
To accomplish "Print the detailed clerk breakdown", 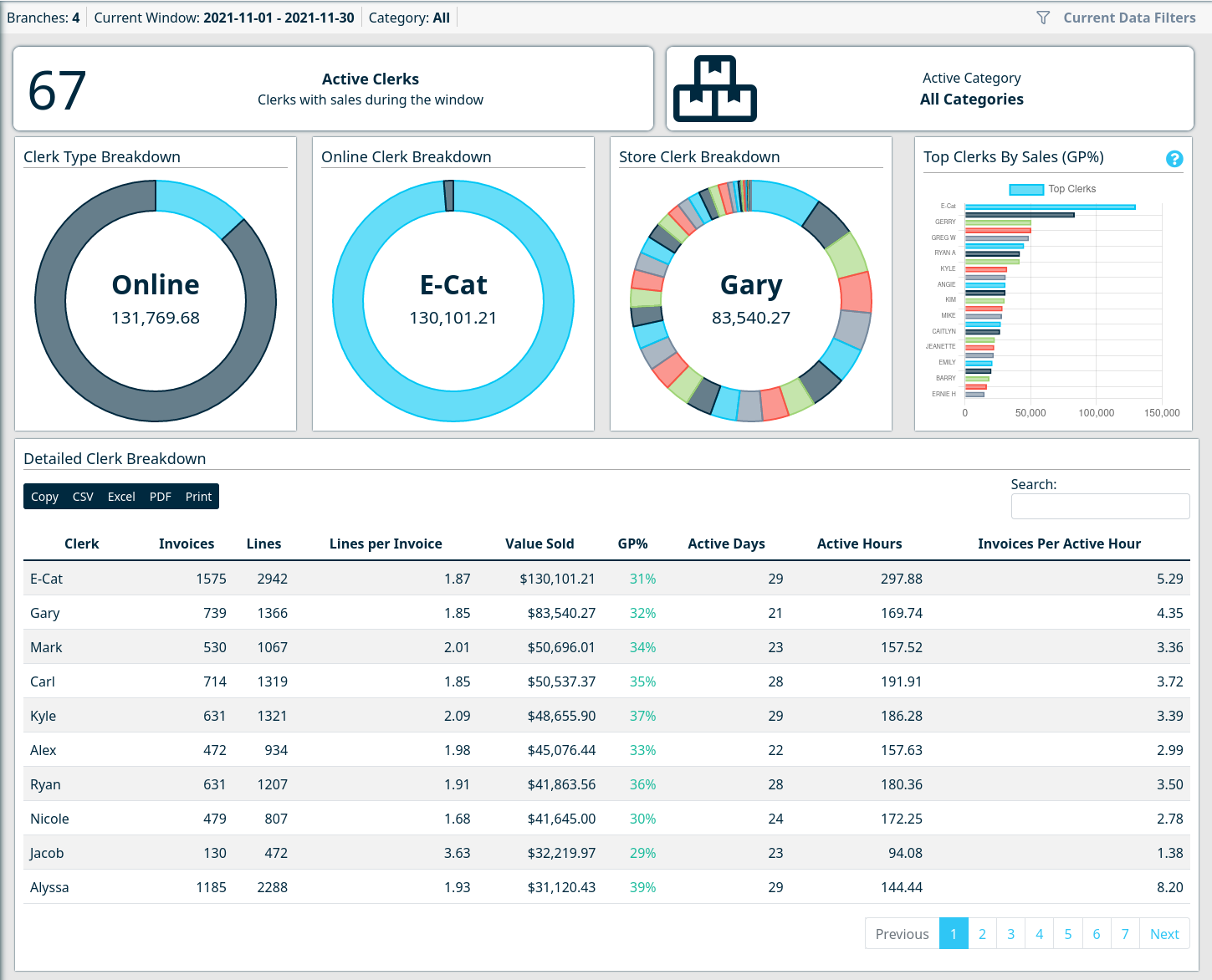I will 198,496.
